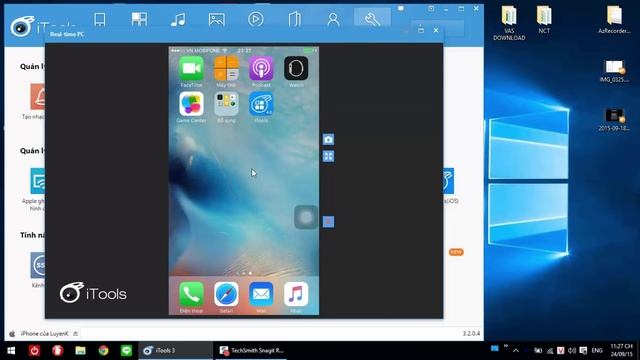Viewport: 640px width, 360px height.
Task: Open the music tab in iTools toolbar
Action: (x=178, y=19)
